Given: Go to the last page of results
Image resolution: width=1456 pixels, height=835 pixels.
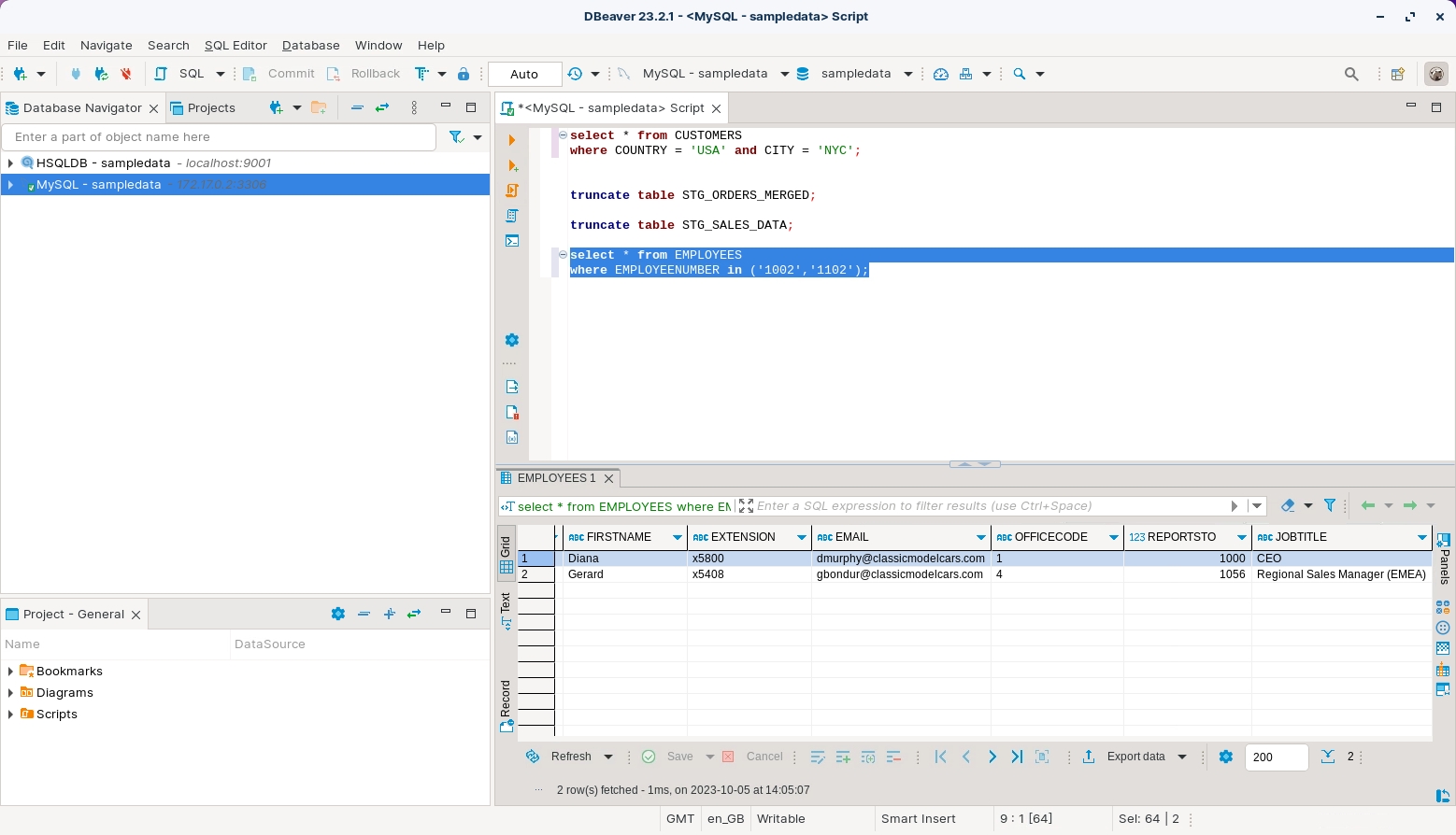Looking at the screenshot, I should pyautogui.click(x=1017, y=757).
